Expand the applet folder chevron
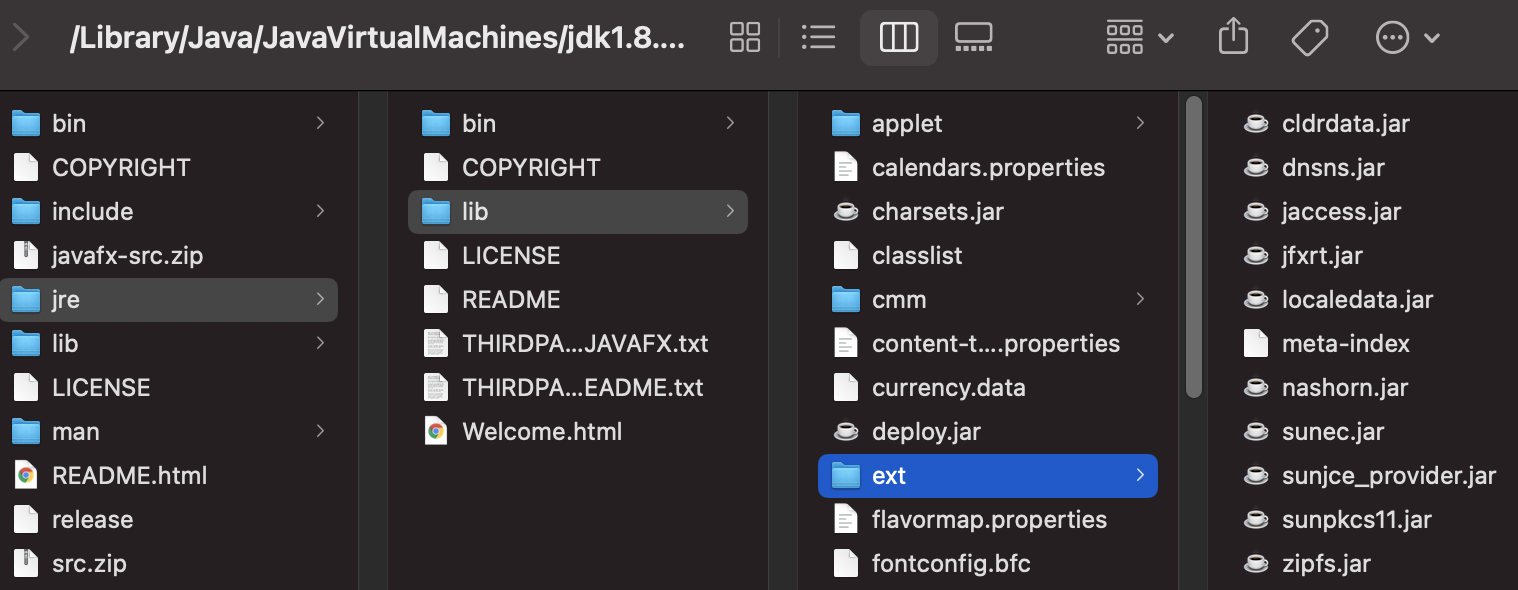The image size is (1518, 590). click(1140, 123)
